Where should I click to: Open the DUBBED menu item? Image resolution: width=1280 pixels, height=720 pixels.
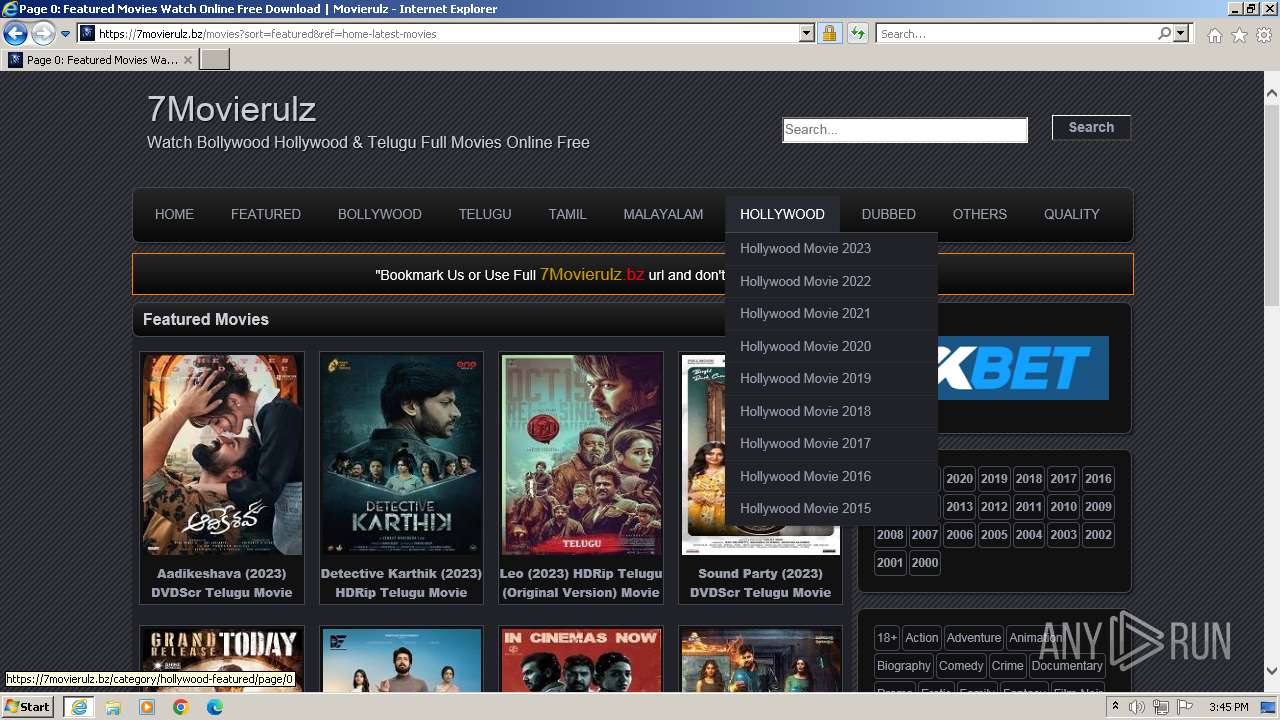[x=889, y=214]
